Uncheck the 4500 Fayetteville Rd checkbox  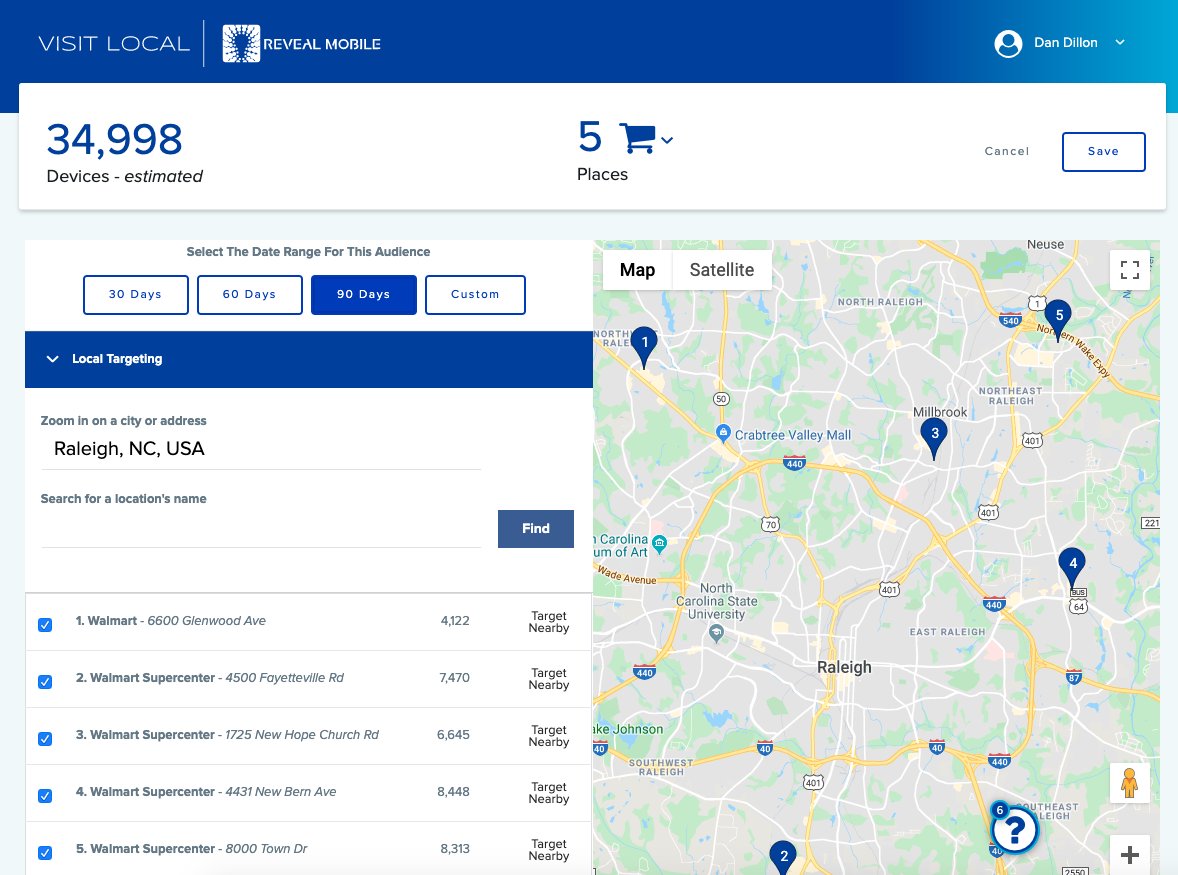click(45, 682)
